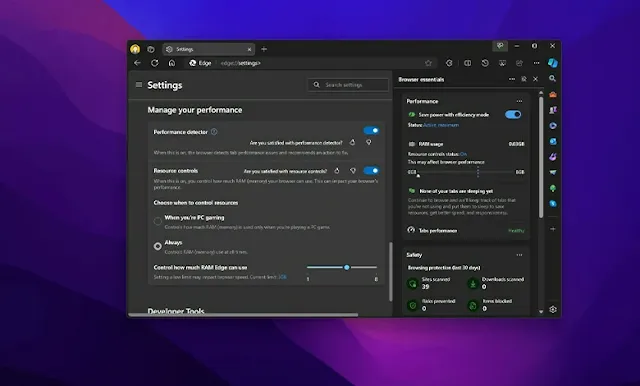Open the Settings hamburger menu
Image resolution: width=640 pixels, height=386 pixels.
(139, 85)
